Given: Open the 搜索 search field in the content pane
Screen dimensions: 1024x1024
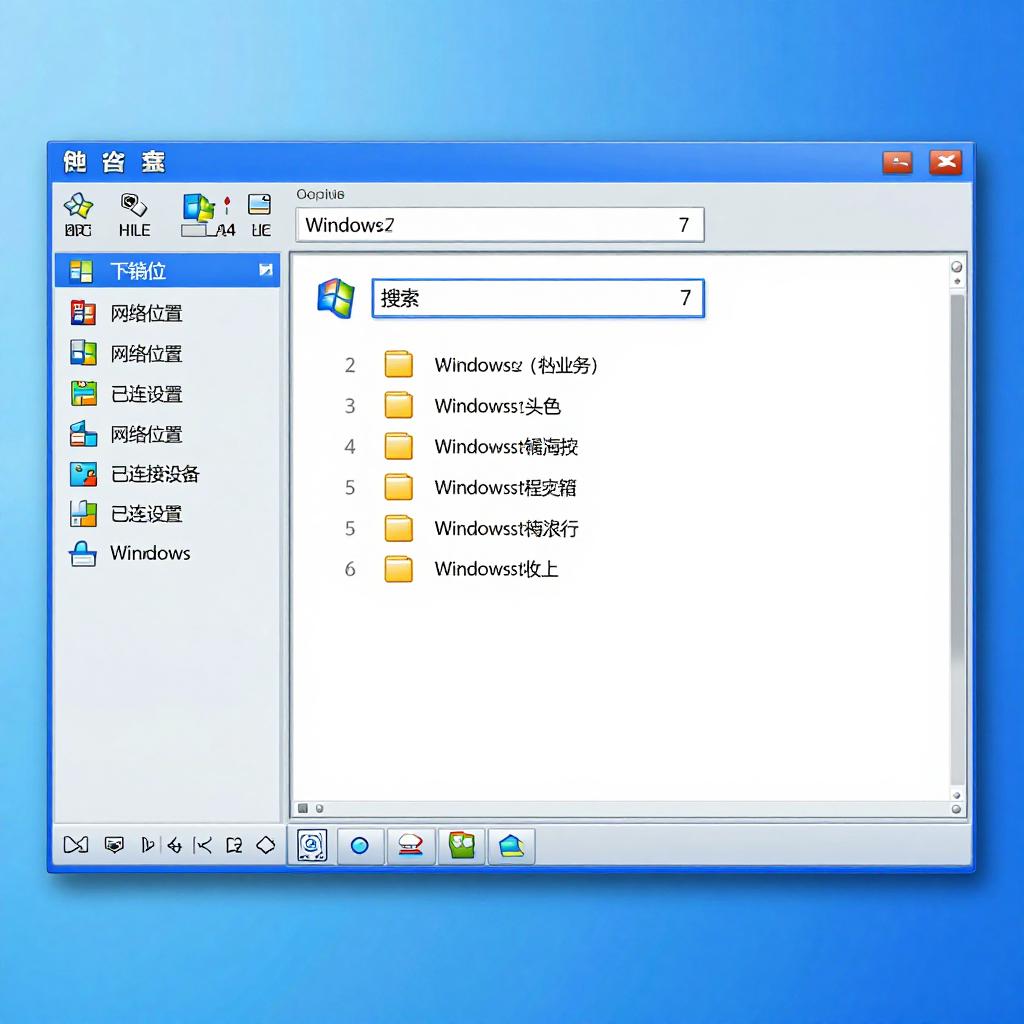Looking at the screenshot, I should click(x=538, y=298).
